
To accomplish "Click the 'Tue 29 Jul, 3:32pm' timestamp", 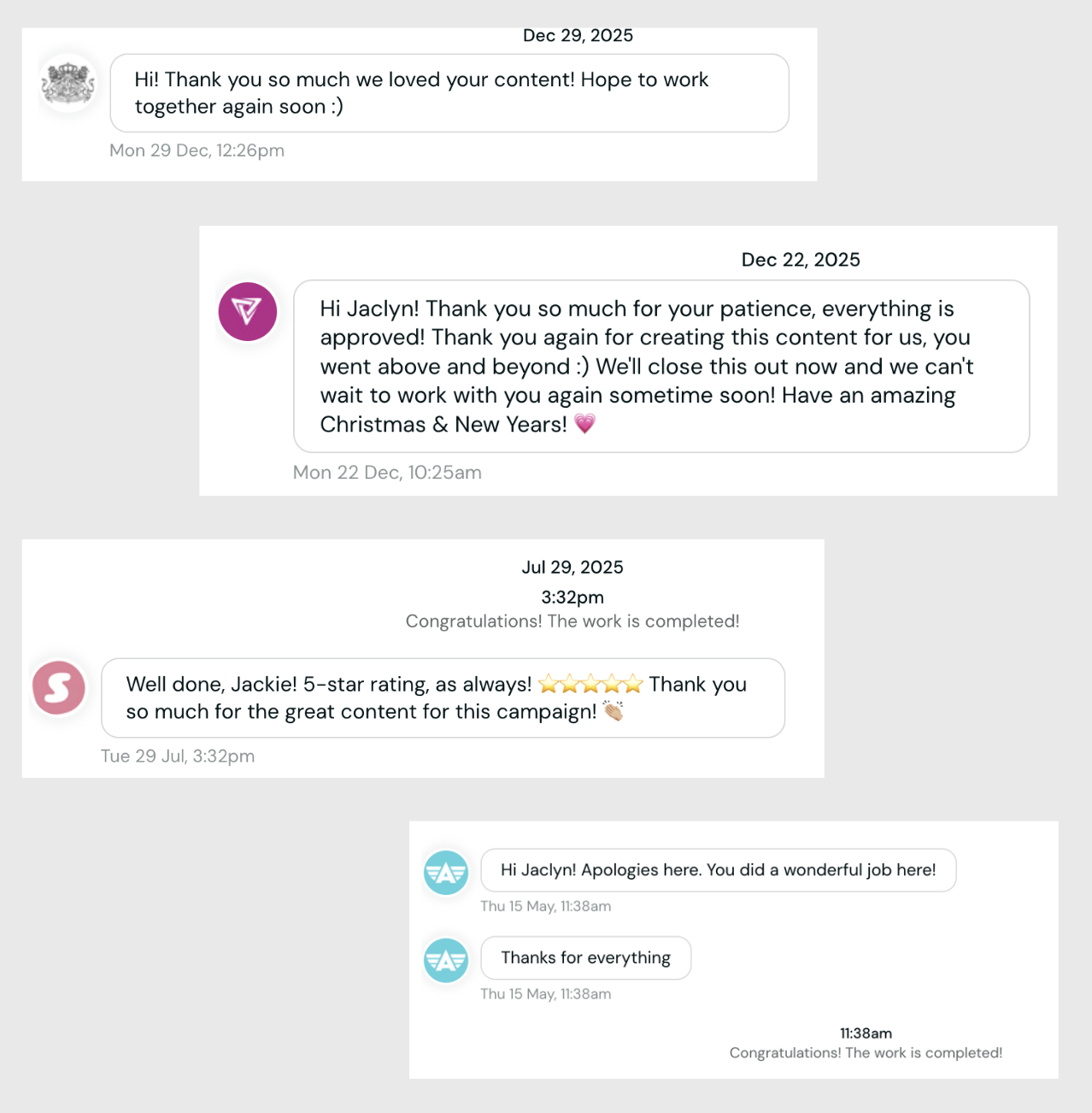I will (x=178, y=756).
